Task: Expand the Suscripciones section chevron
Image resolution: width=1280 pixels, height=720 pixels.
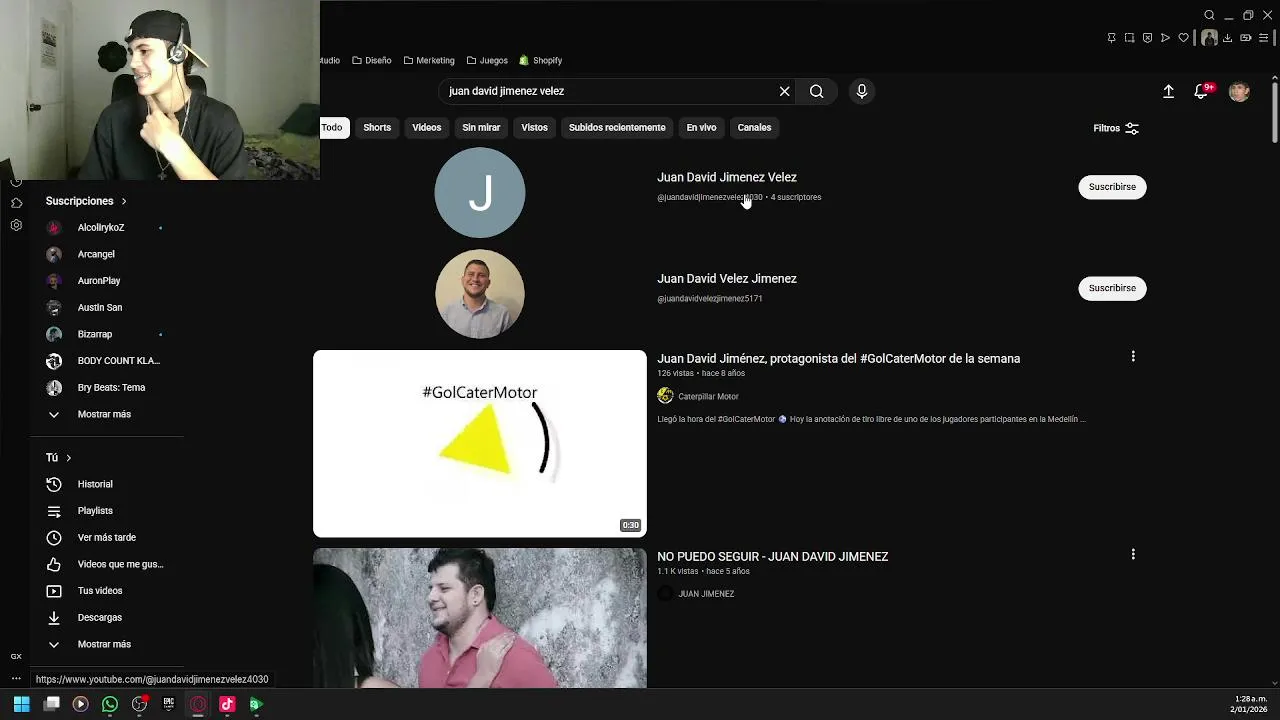Action: click(124, 201)
